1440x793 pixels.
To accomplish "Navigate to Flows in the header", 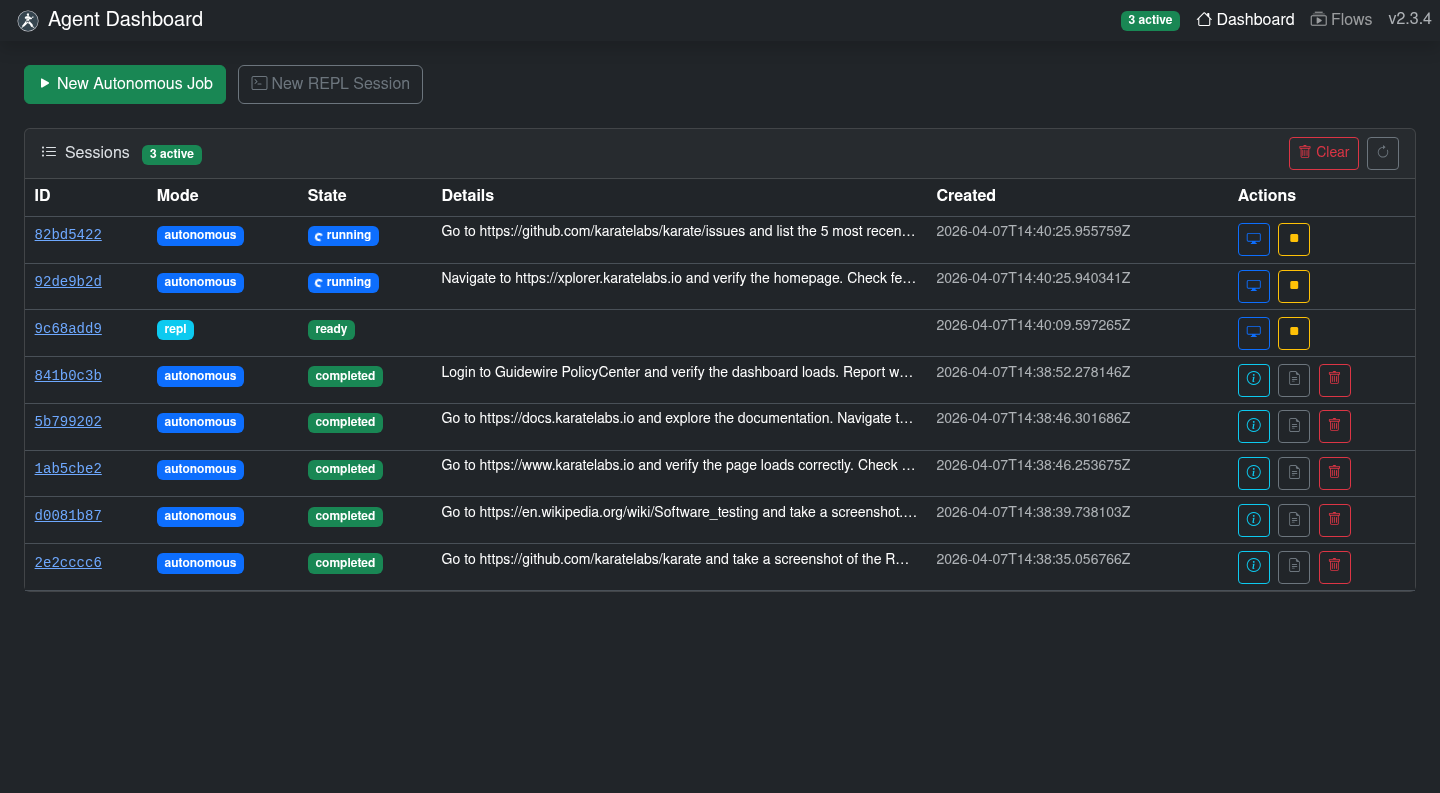I will pyautogui.click(x=1341, y=19).
